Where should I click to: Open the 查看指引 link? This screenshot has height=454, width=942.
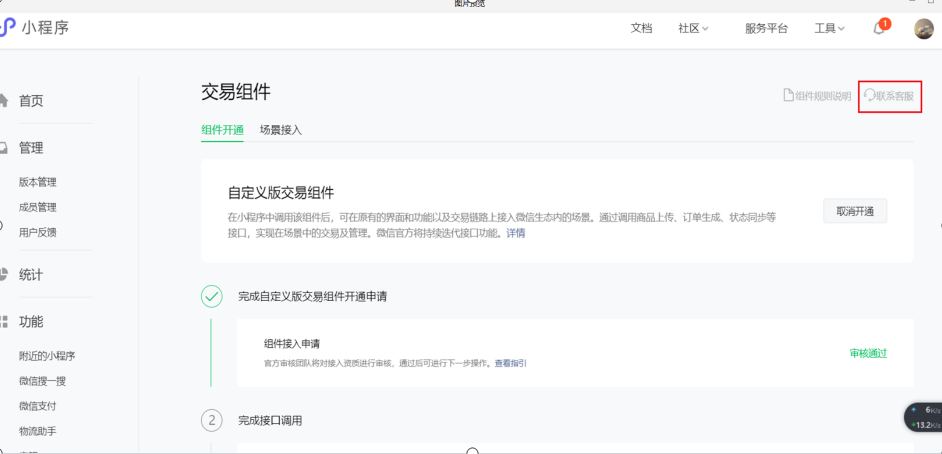511,363
